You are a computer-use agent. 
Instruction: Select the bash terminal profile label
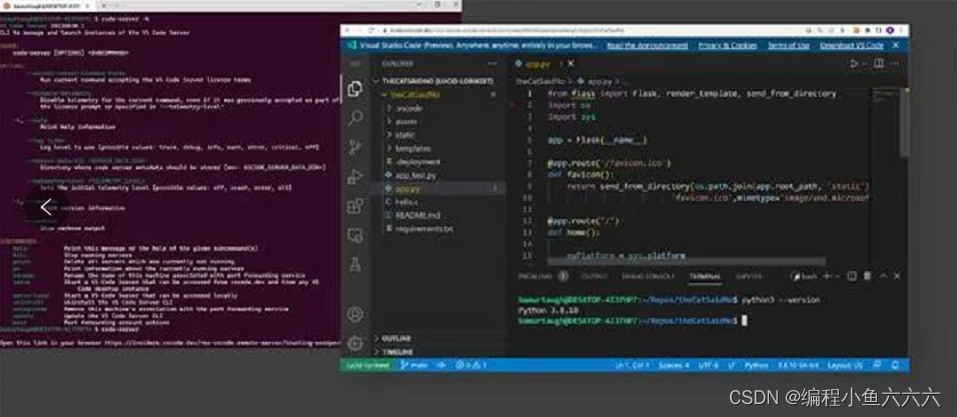click(806, 277)
